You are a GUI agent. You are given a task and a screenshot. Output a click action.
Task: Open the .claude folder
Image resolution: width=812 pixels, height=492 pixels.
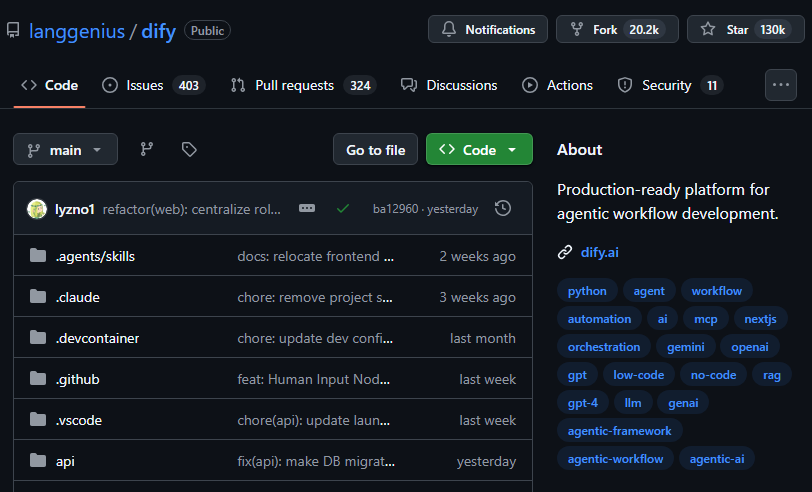coord(78,297)
